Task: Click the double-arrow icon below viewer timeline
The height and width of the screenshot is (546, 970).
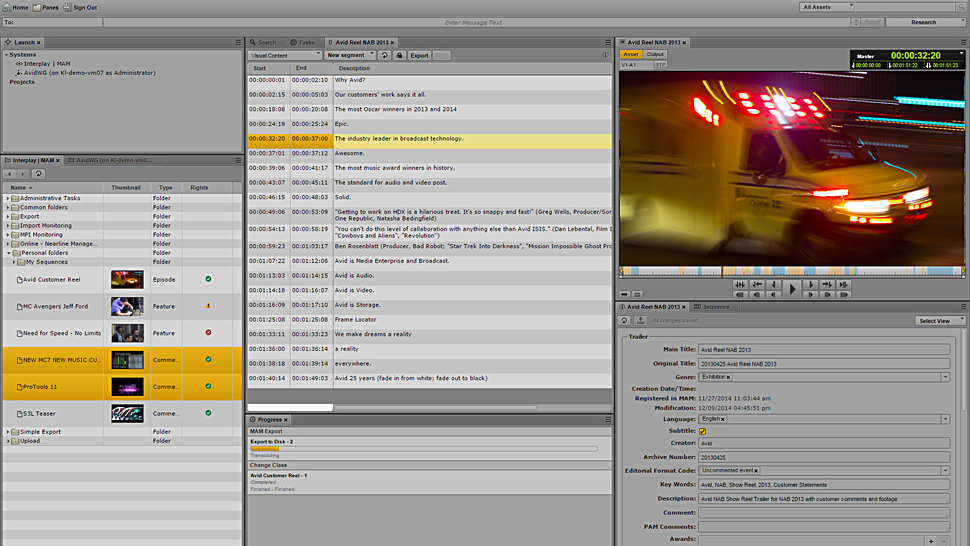Action: point(625,294)
